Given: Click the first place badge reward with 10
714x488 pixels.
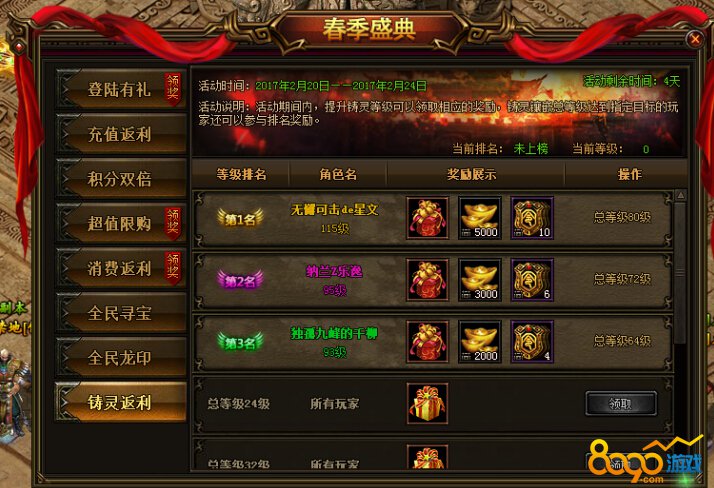Looking at the screenshot, I should [532, 218].
